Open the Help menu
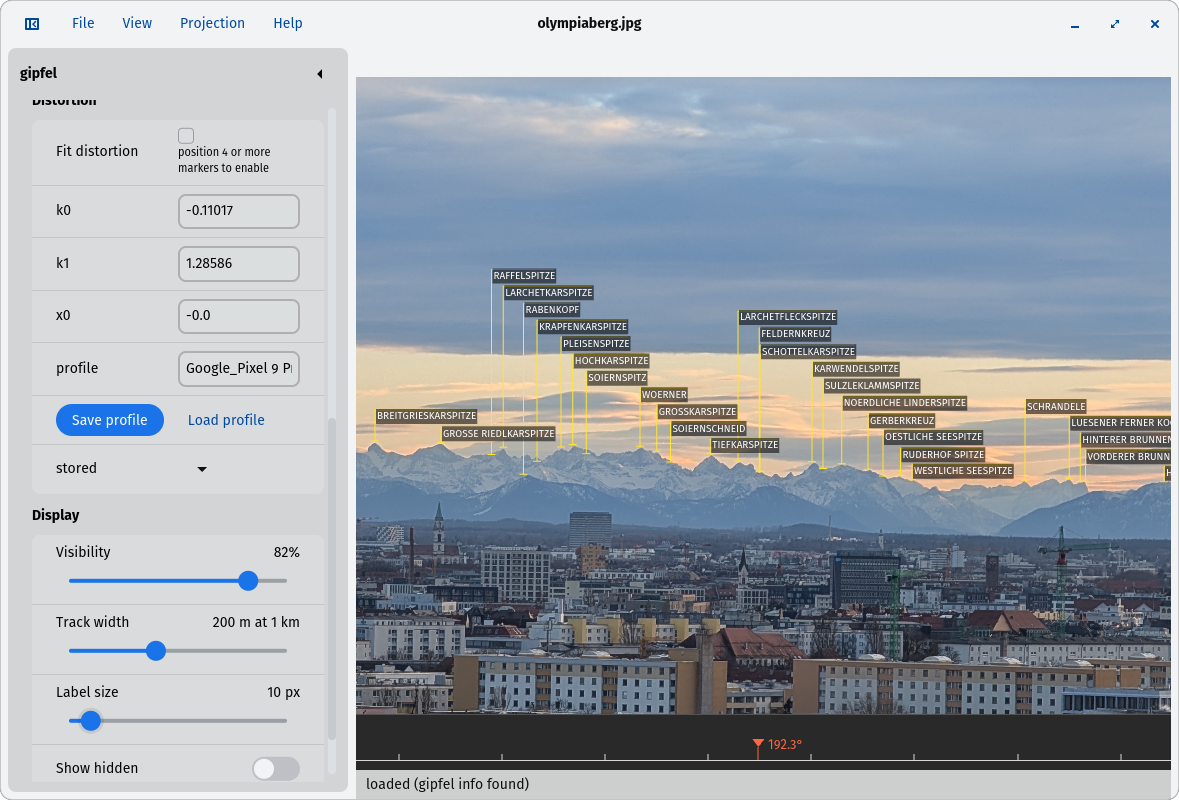Image resolution: width=1179 pixels, height=800 pixels. 287,23
